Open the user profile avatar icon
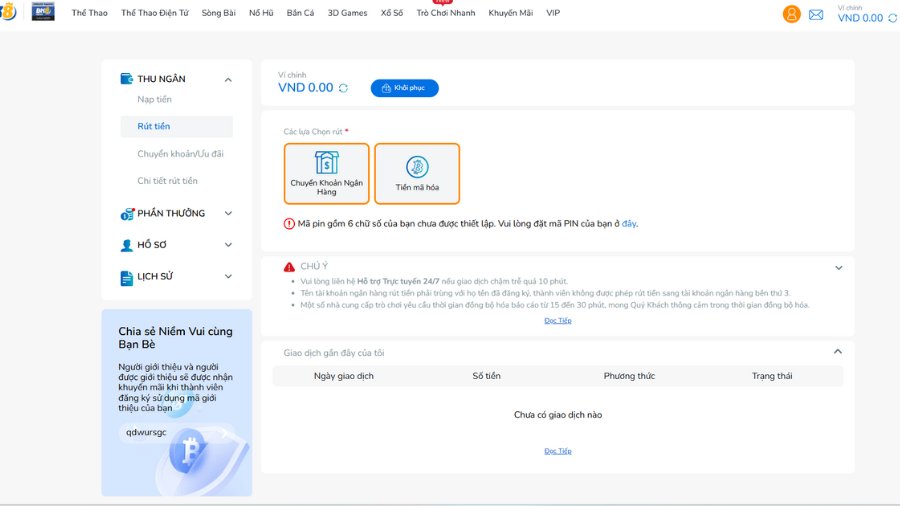The width and height of the screenshot is (900, 506). [791, 14]
